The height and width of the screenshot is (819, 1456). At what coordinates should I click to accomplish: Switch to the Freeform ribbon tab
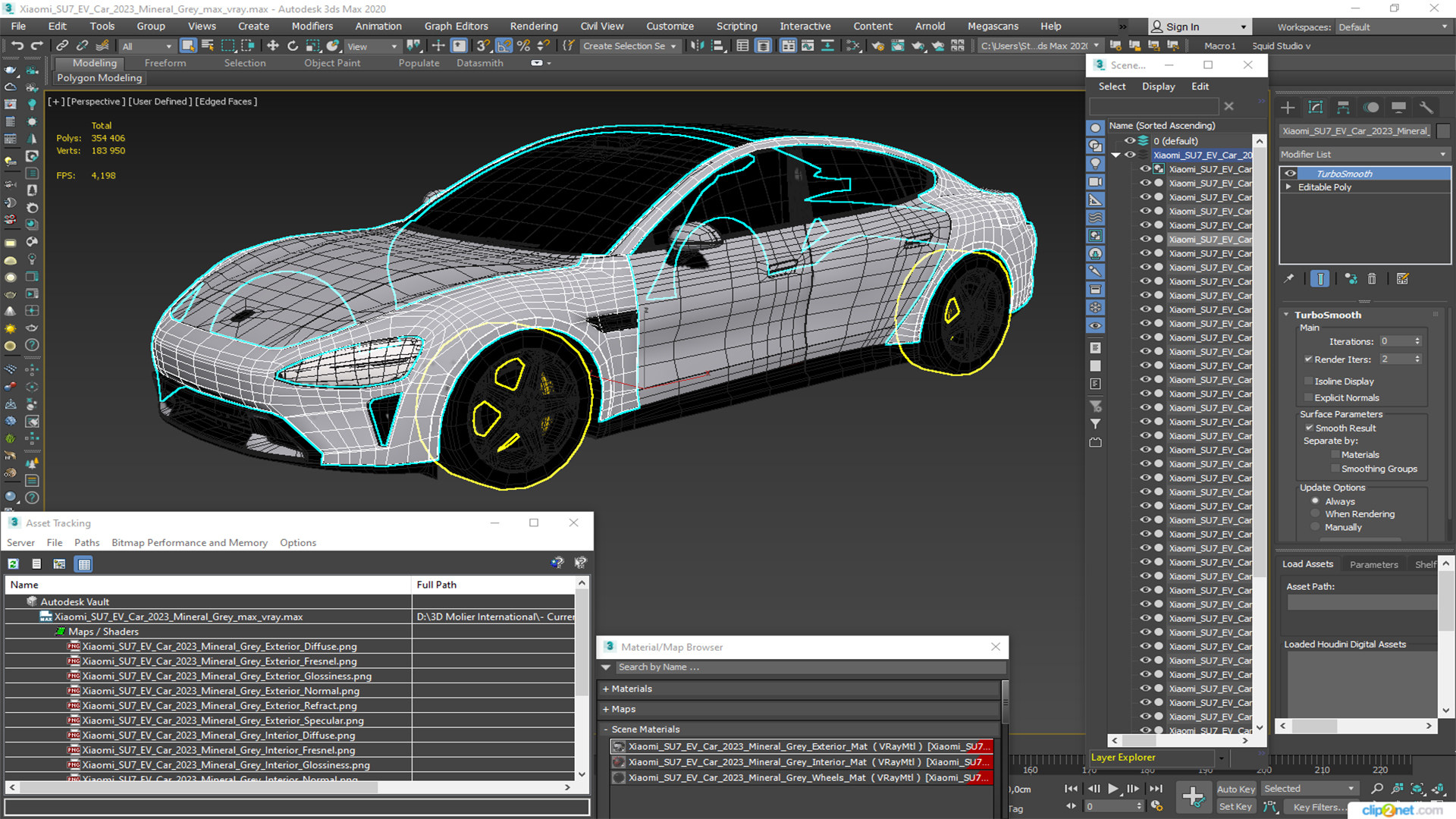pyautogui.click(x=165, y=63)
